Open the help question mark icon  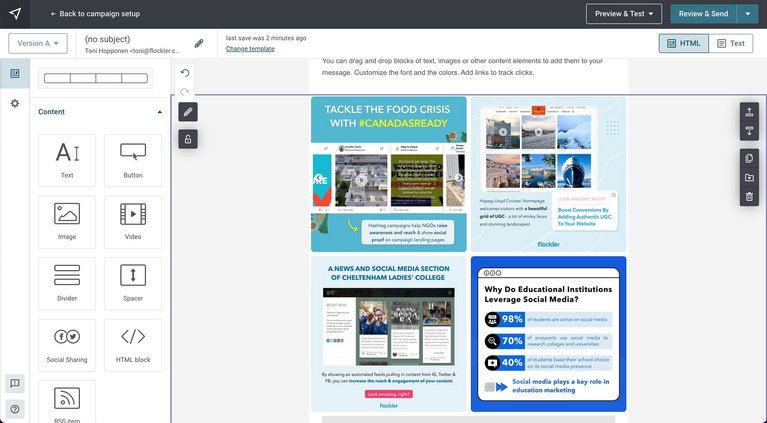(15, 409)
